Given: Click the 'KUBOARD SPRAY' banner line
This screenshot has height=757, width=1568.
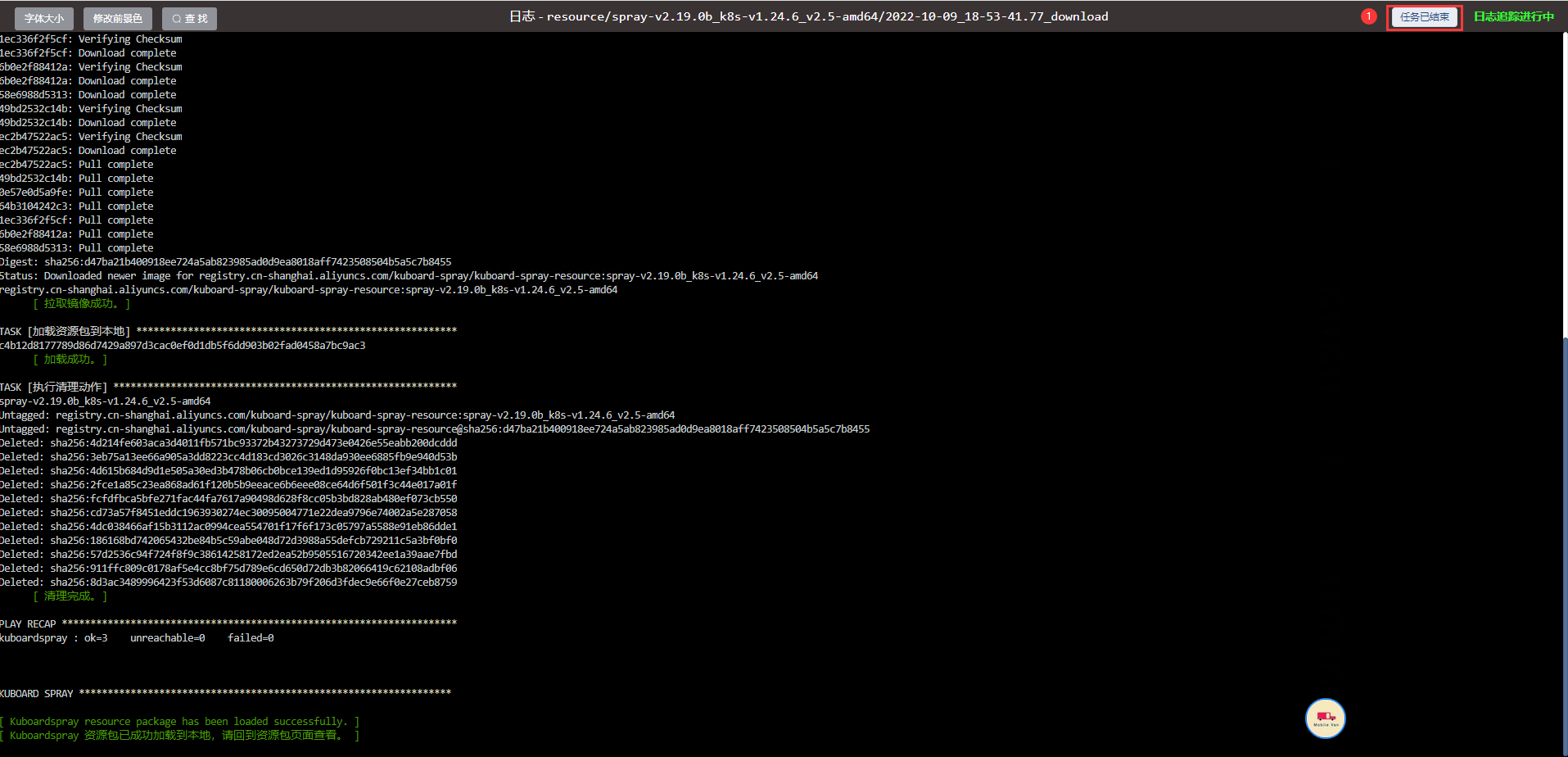Looking at the screenshot, I should point(225,694).
